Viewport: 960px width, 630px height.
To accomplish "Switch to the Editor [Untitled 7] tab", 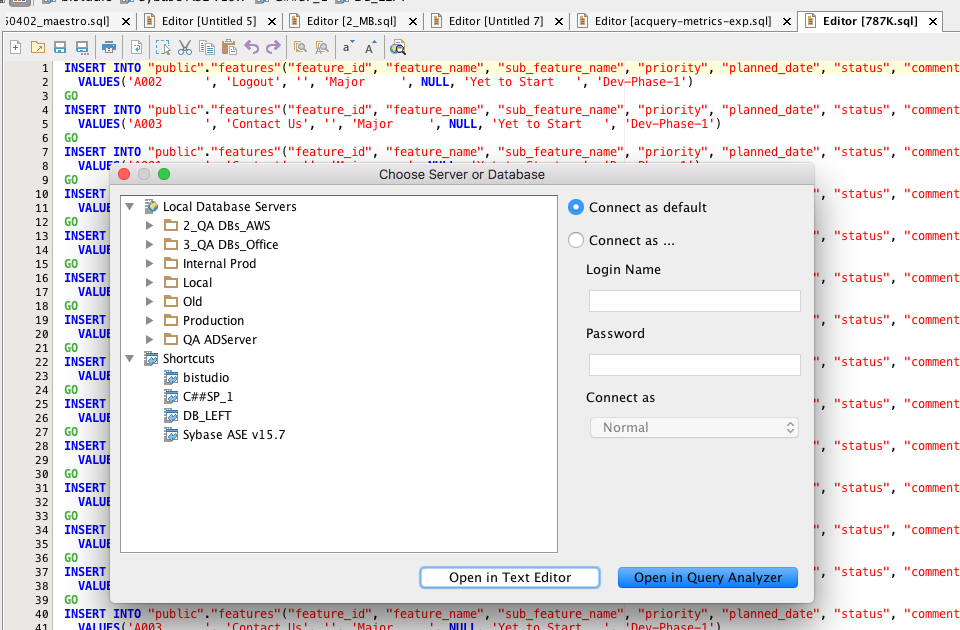I will click(496, 21).
